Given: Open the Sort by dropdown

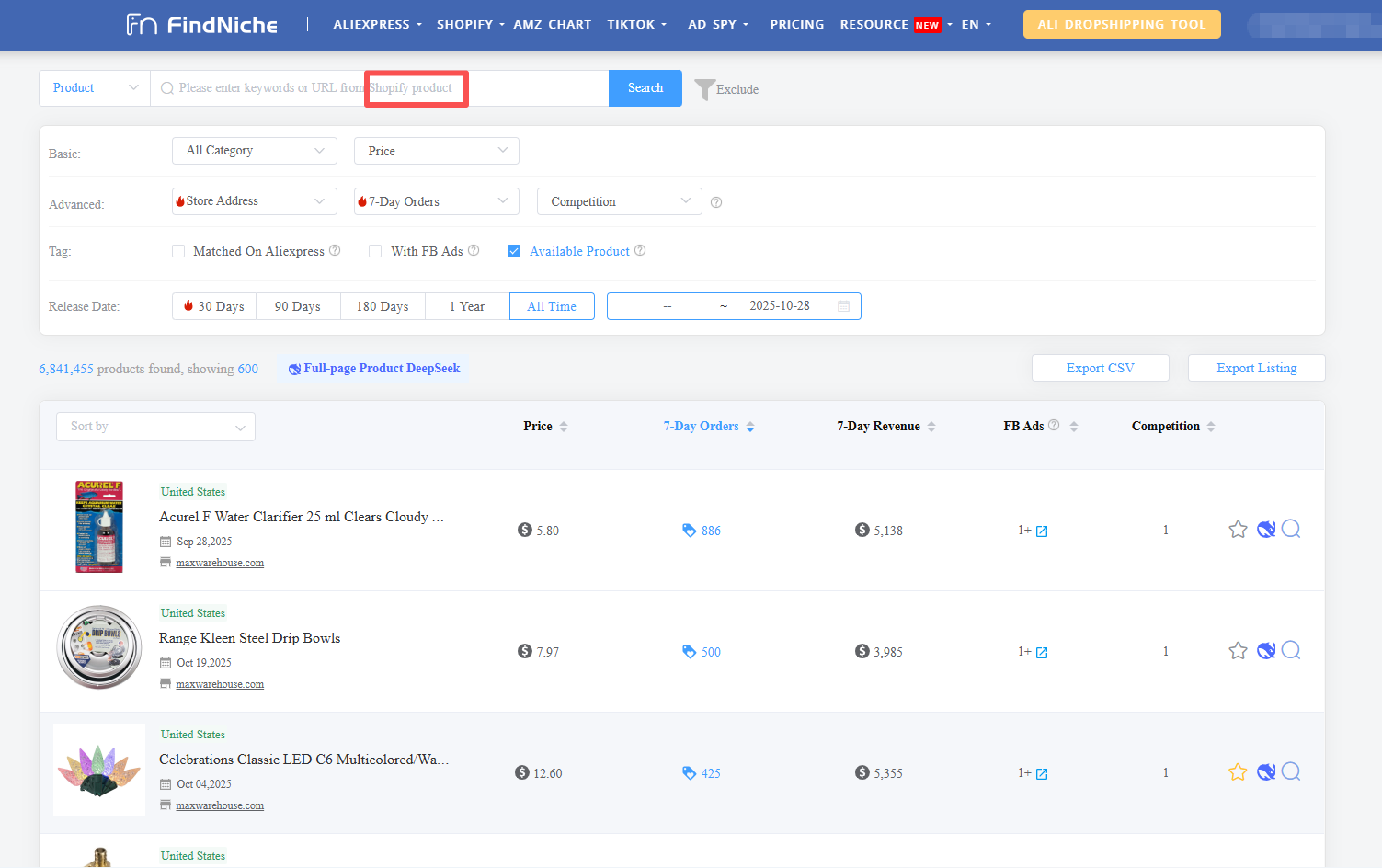Looking at the screenshot, I should [155, 427].
